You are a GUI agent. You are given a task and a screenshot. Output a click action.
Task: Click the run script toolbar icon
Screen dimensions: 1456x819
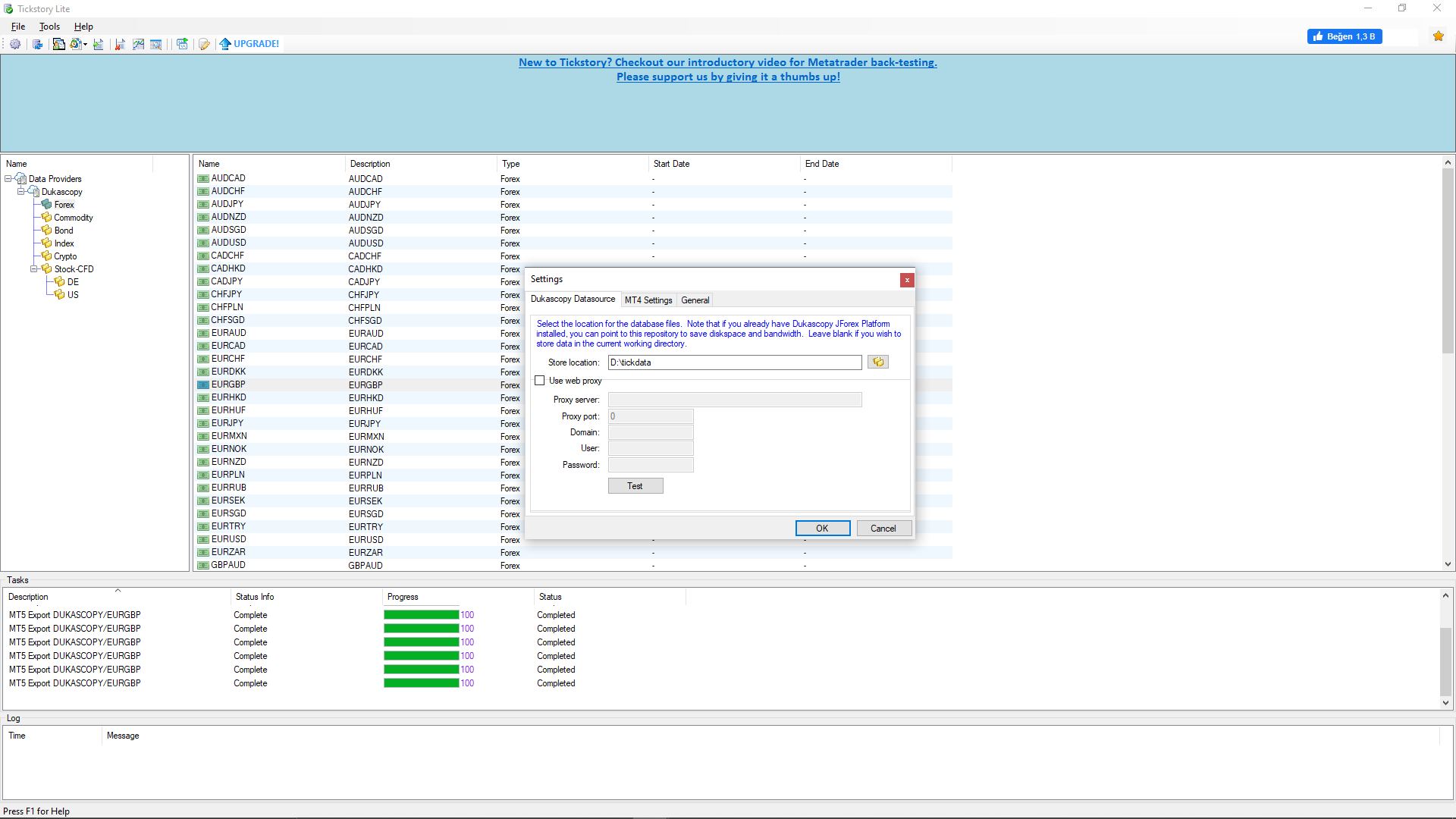coord(182,44)
